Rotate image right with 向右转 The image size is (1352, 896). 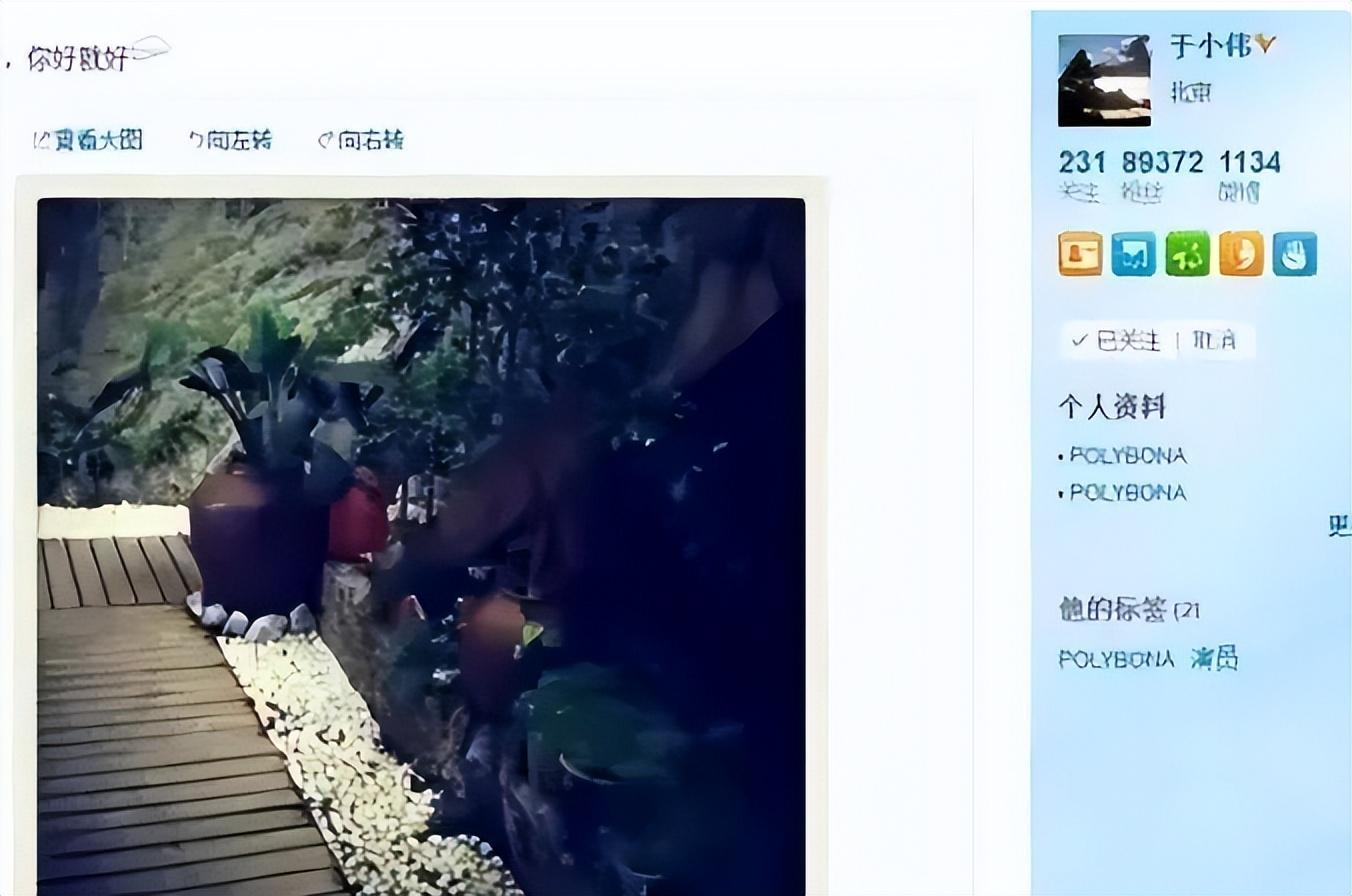click(361, 140)
